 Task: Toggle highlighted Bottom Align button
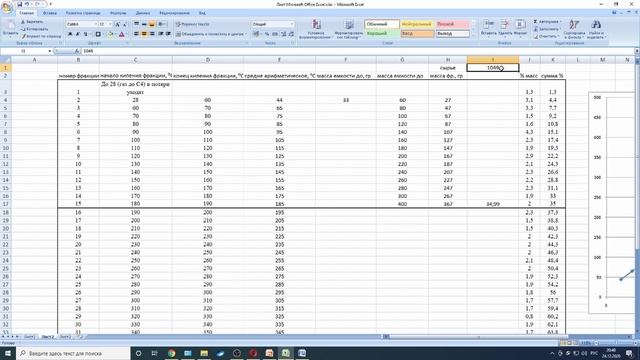[152, 24]
